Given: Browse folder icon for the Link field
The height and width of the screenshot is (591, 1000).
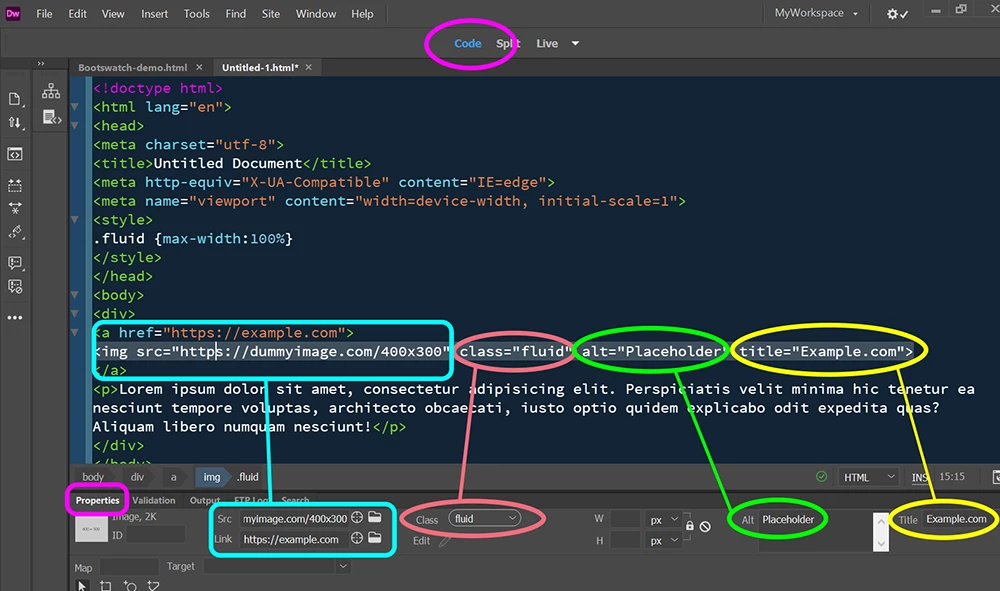Looking at the screenshot, I should (375, 538).
